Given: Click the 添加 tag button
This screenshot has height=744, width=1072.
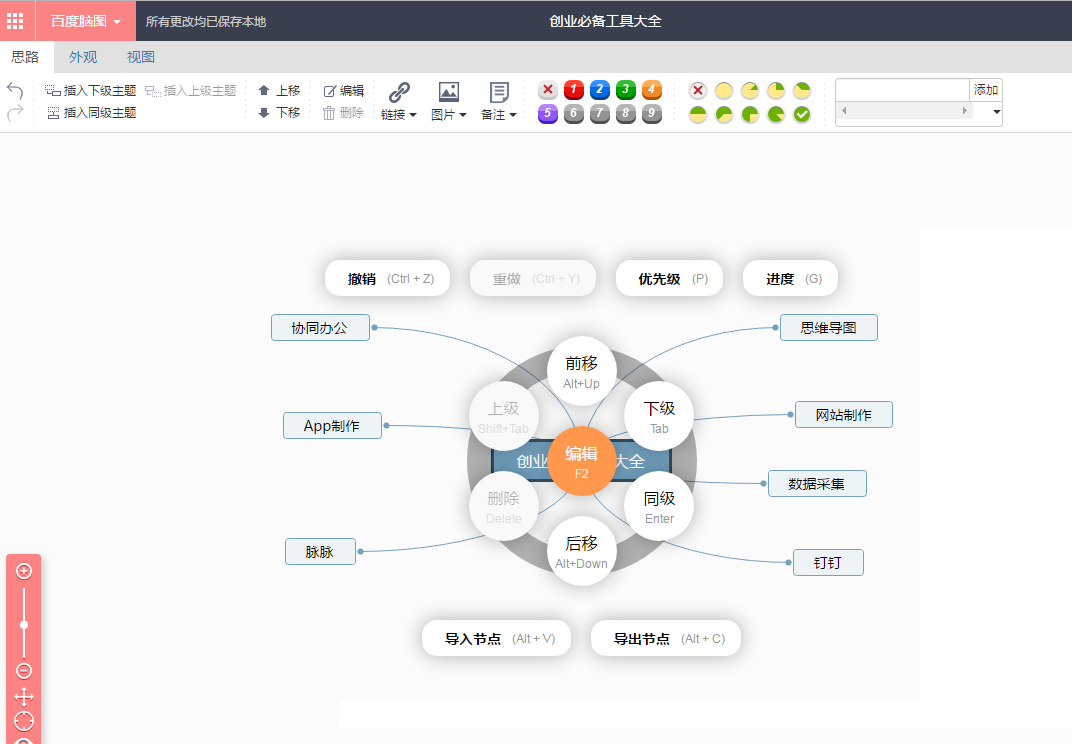Looking at the screenshot, I should click(x=986, y=90).
